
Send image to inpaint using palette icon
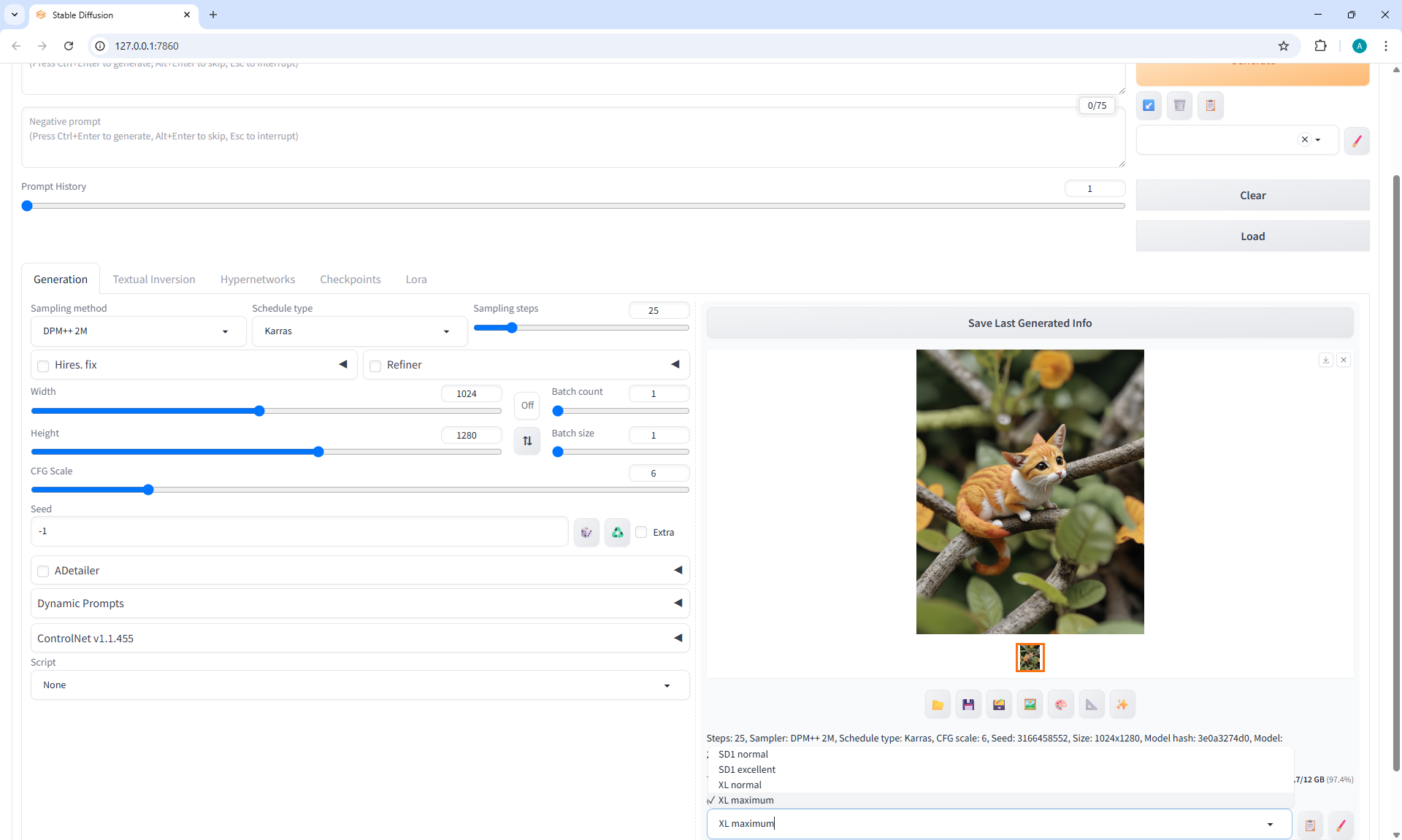[1060, 705]
